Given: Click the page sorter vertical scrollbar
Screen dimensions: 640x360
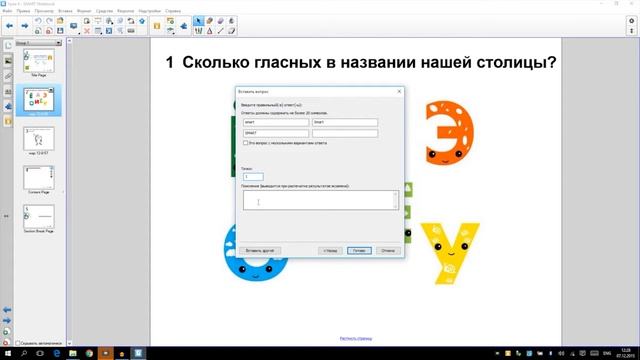Looking at the screenshot, I should tap(69, 192).
